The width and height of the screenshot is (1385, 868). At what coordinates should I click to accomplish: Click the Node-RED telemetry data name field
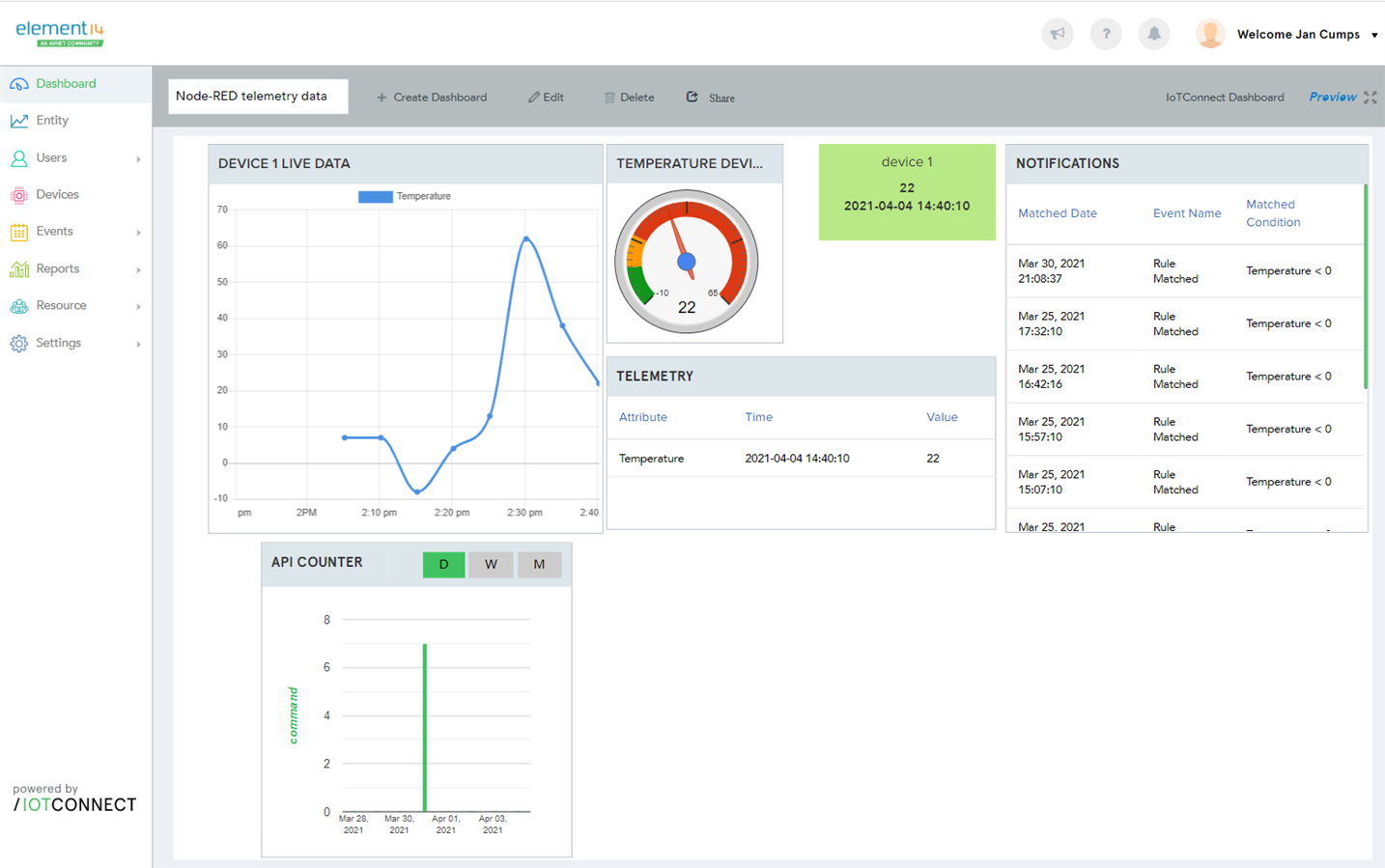[x=258, y=97]
